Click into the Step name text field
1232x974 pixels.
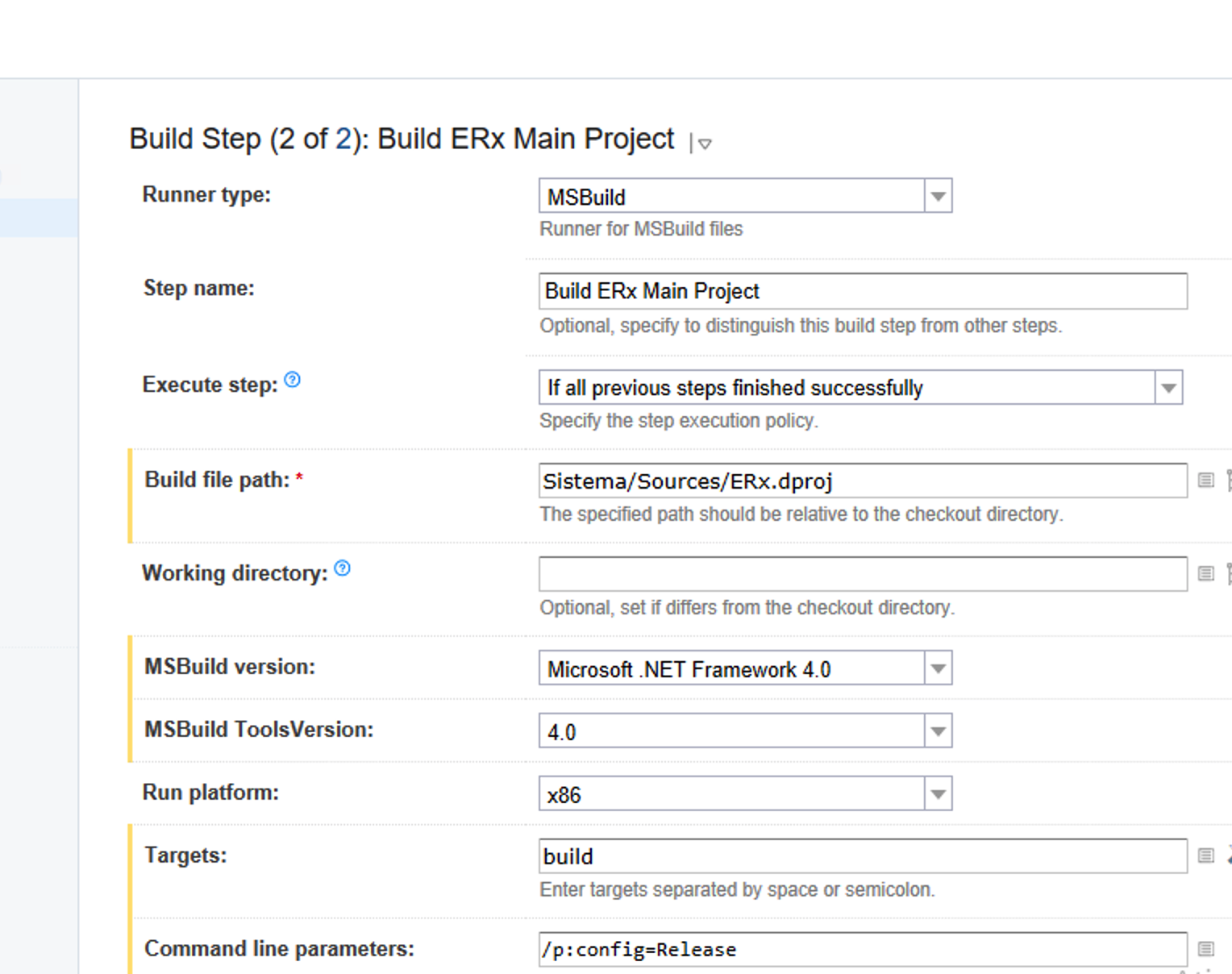point(863,291)
